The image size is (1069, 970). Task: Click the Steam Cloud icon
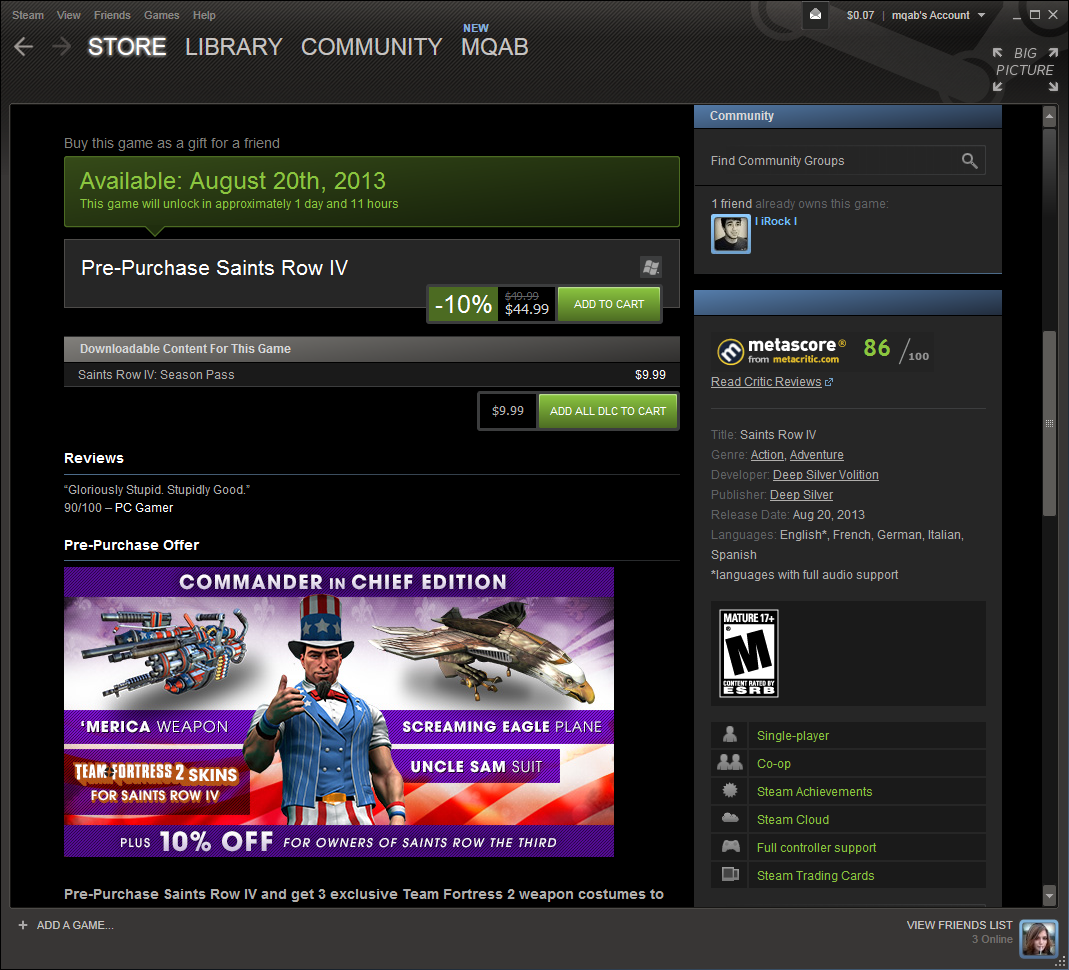[729, 819]
